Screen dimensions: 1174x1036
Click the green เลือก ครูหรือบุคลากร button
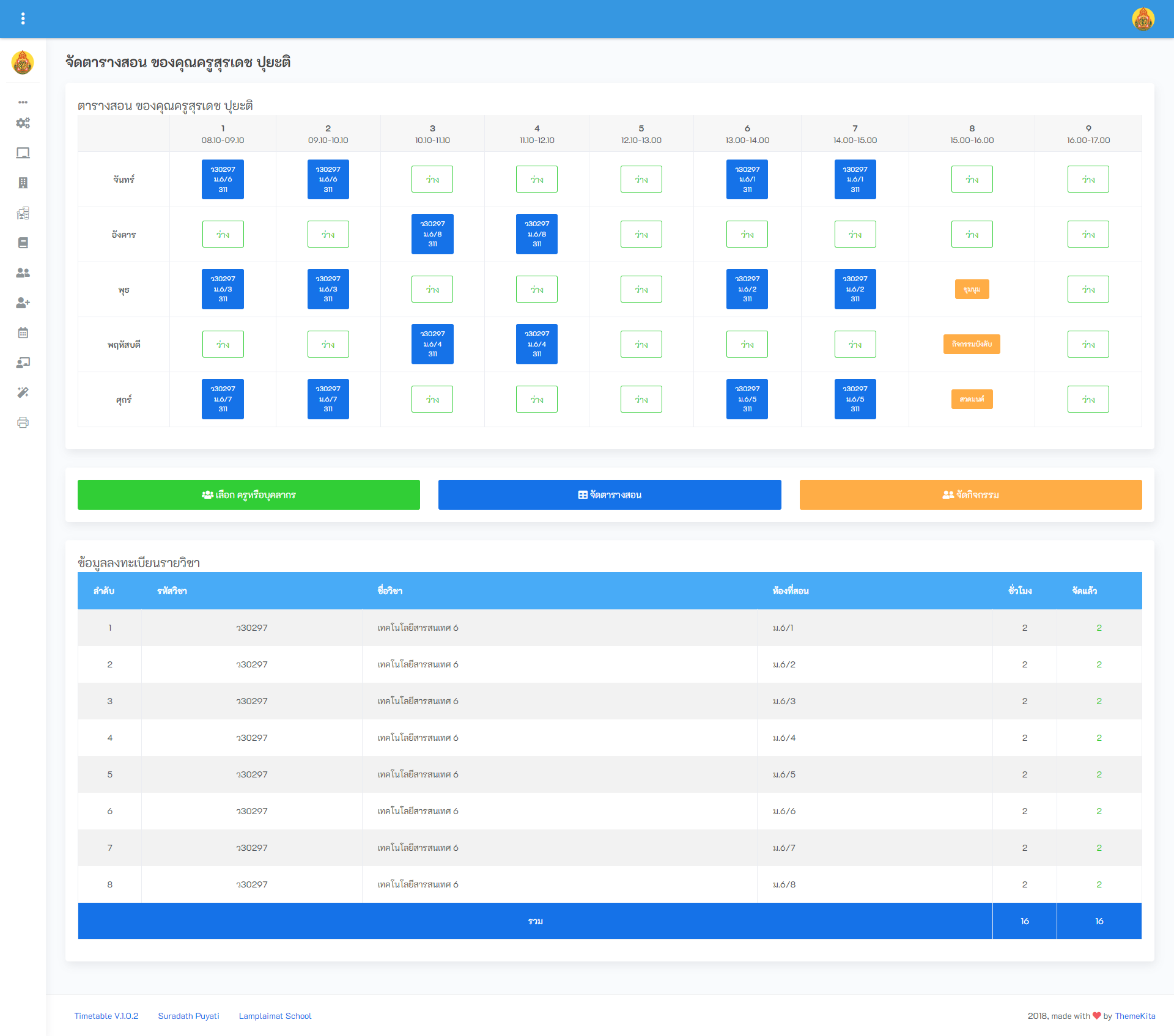[x=248, y=494]
